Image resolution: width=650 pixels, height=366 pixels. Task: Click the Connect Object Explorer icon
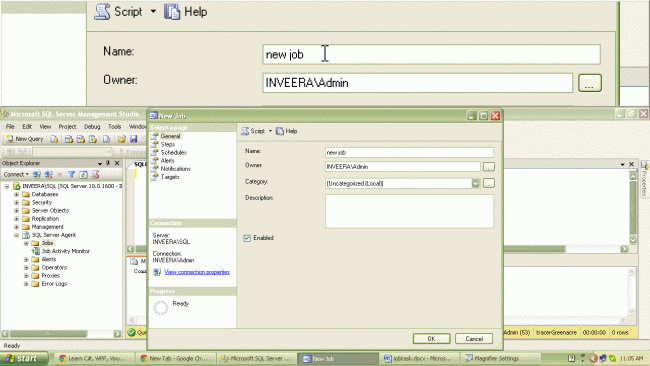coord(37,175)
